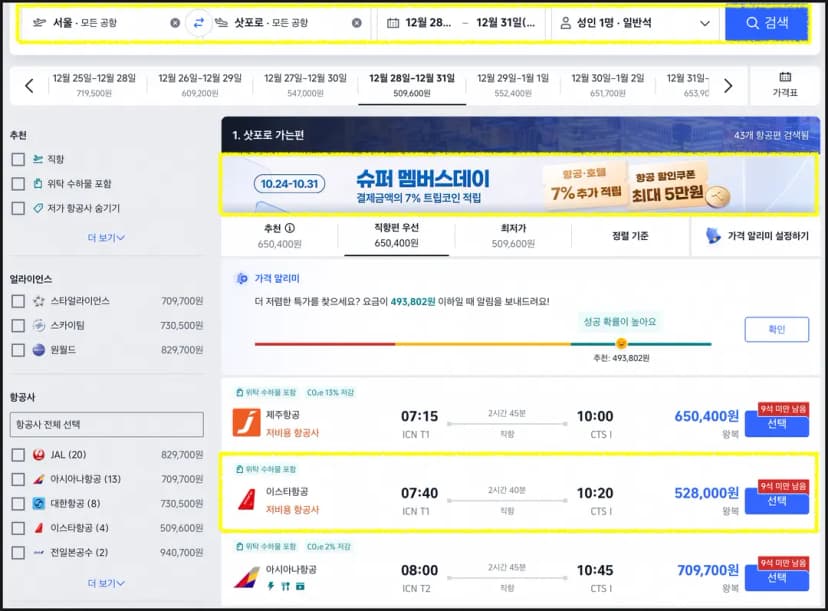
Task: Expand 더 보기 under 항공사 list
Action: [106, 583]
